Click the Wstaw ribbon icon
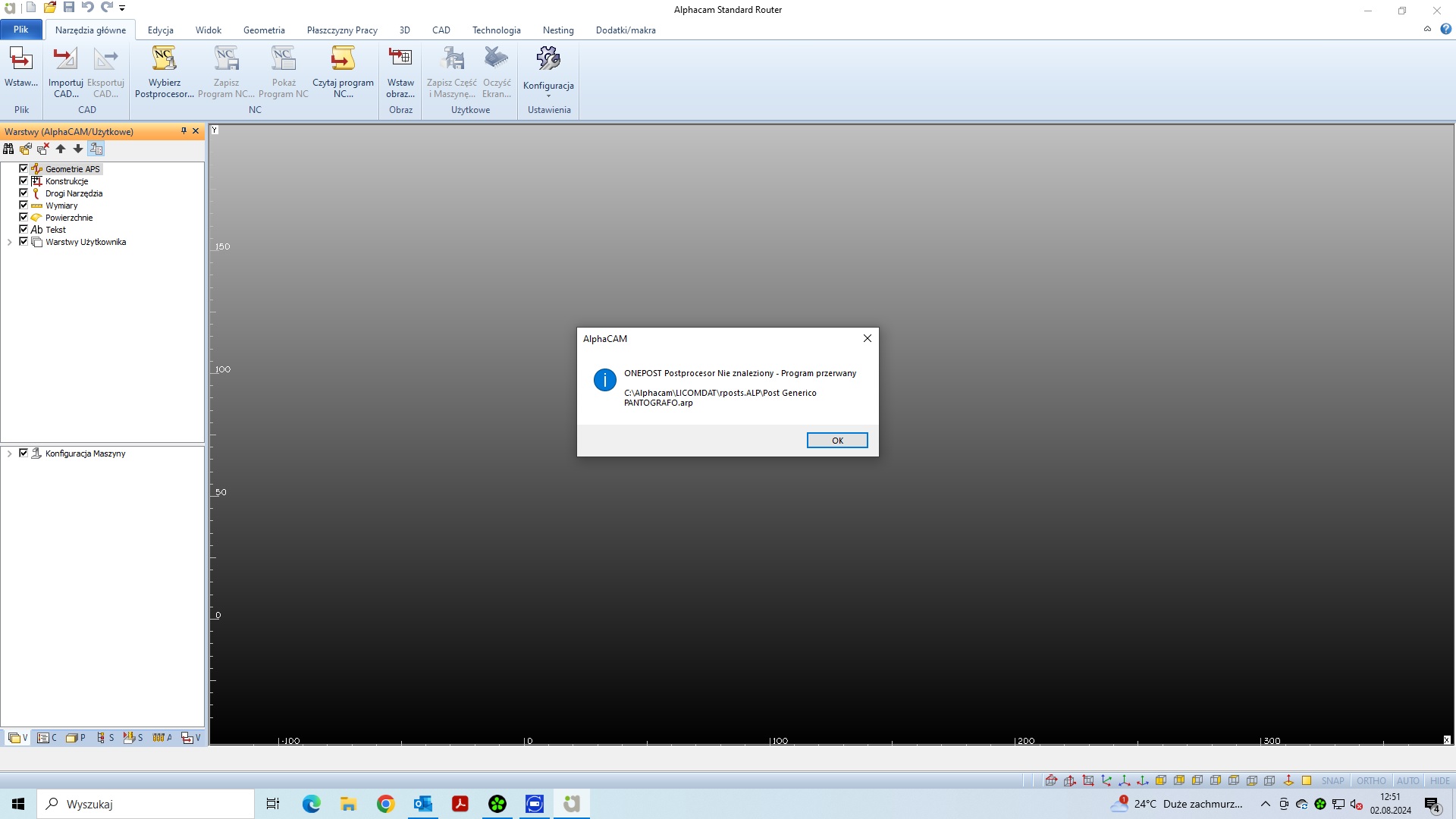Screen dimensions: 1456x819 [x=20, y=59]
